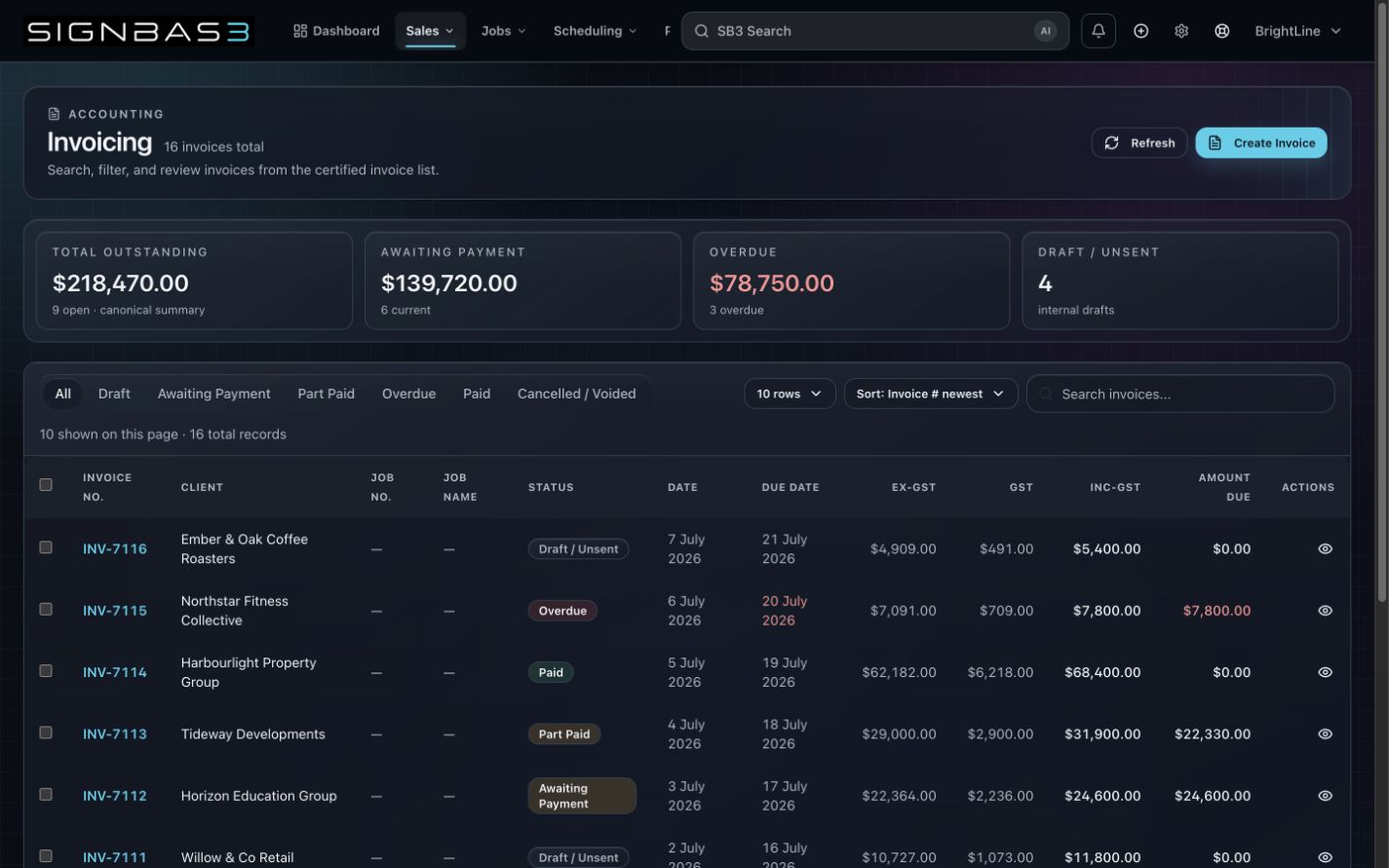1389x868 pixels.
Task: Select the Draft filter tab
Action: point(114,394)
